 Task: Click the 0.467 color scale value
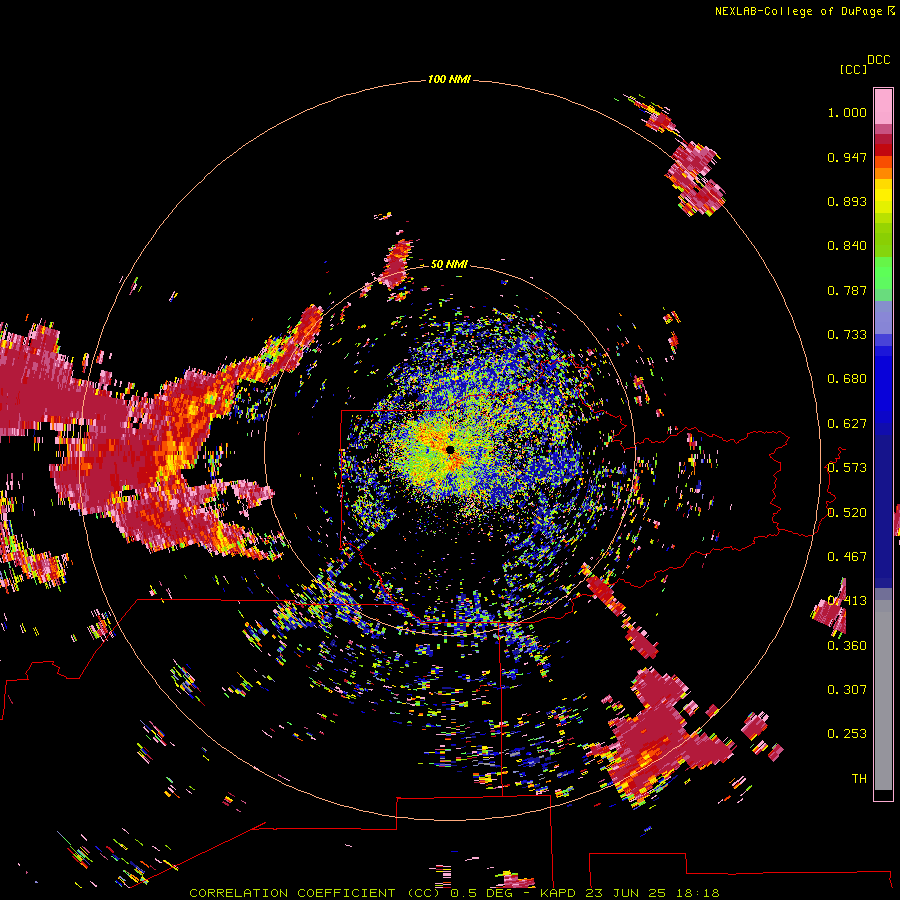(847, 557)
